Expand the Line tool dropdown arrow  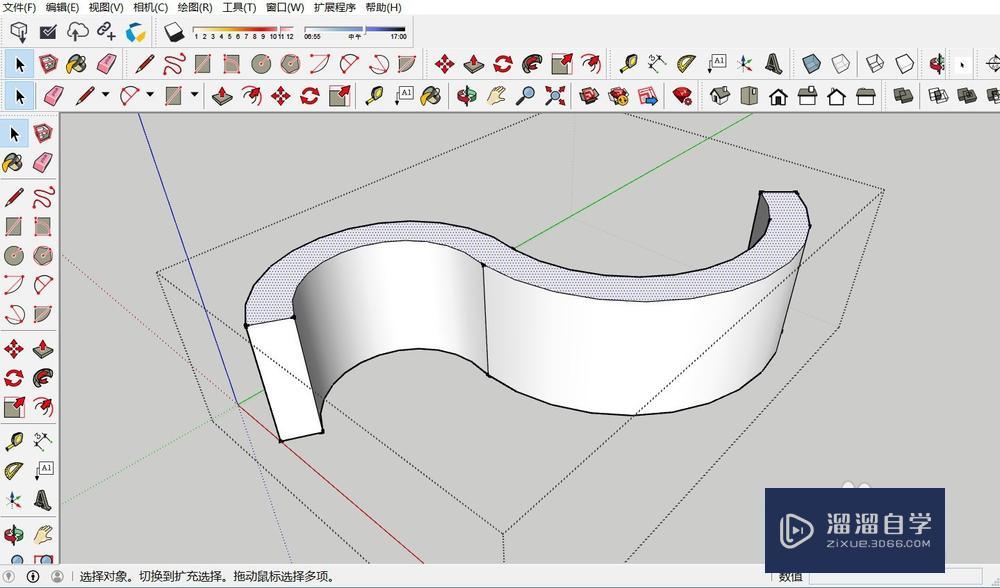tap(105, 95)
